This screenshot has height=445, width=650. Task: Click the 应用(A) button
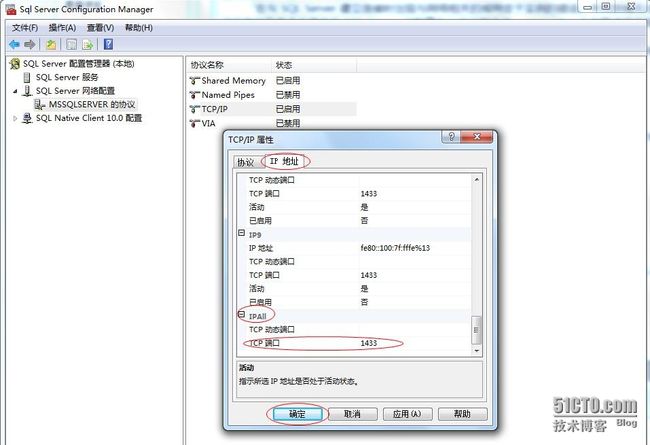coord(404,413)
